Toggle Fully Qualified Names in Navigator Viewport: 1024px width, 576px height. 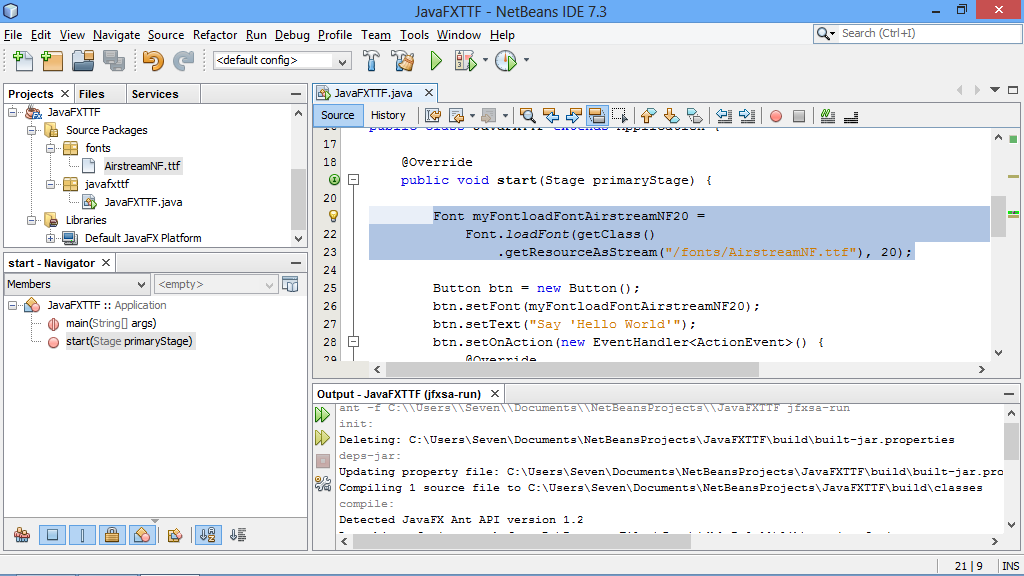(174, 536)
